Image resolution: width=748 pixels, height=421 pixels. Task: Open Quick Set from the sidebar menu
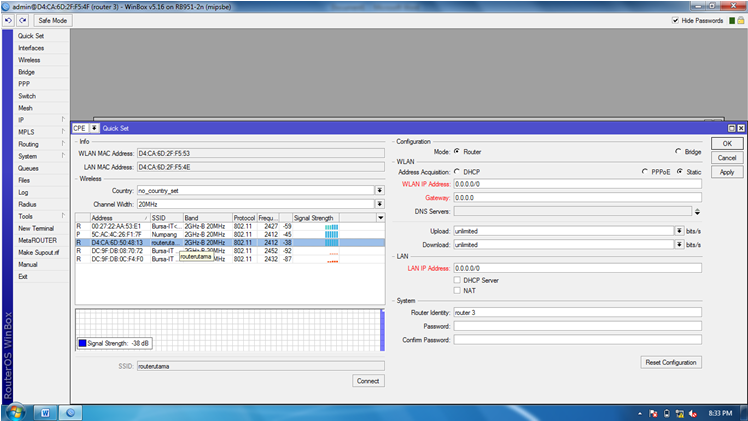[x=31, y=36]
